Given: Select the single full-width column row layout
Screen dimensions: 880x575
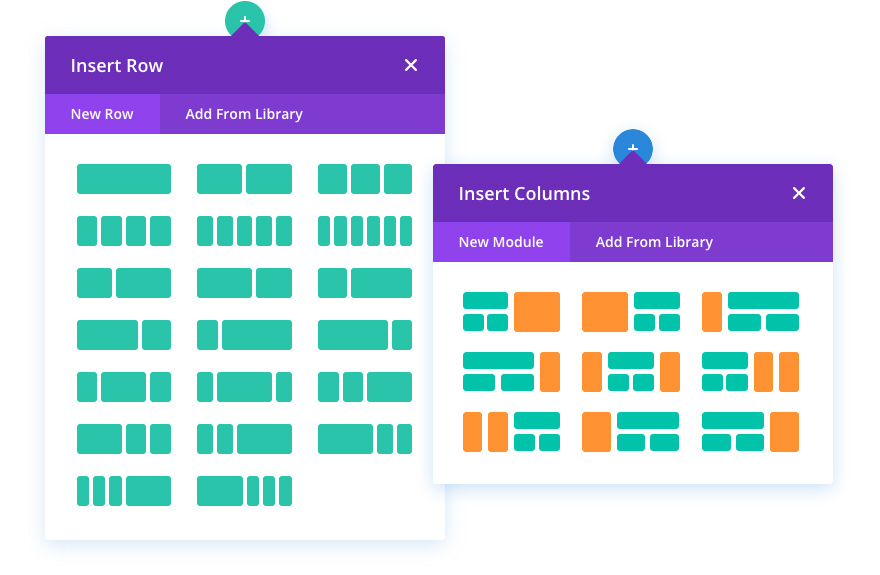Looking at the screenshot, I should (x=123, y=179).
